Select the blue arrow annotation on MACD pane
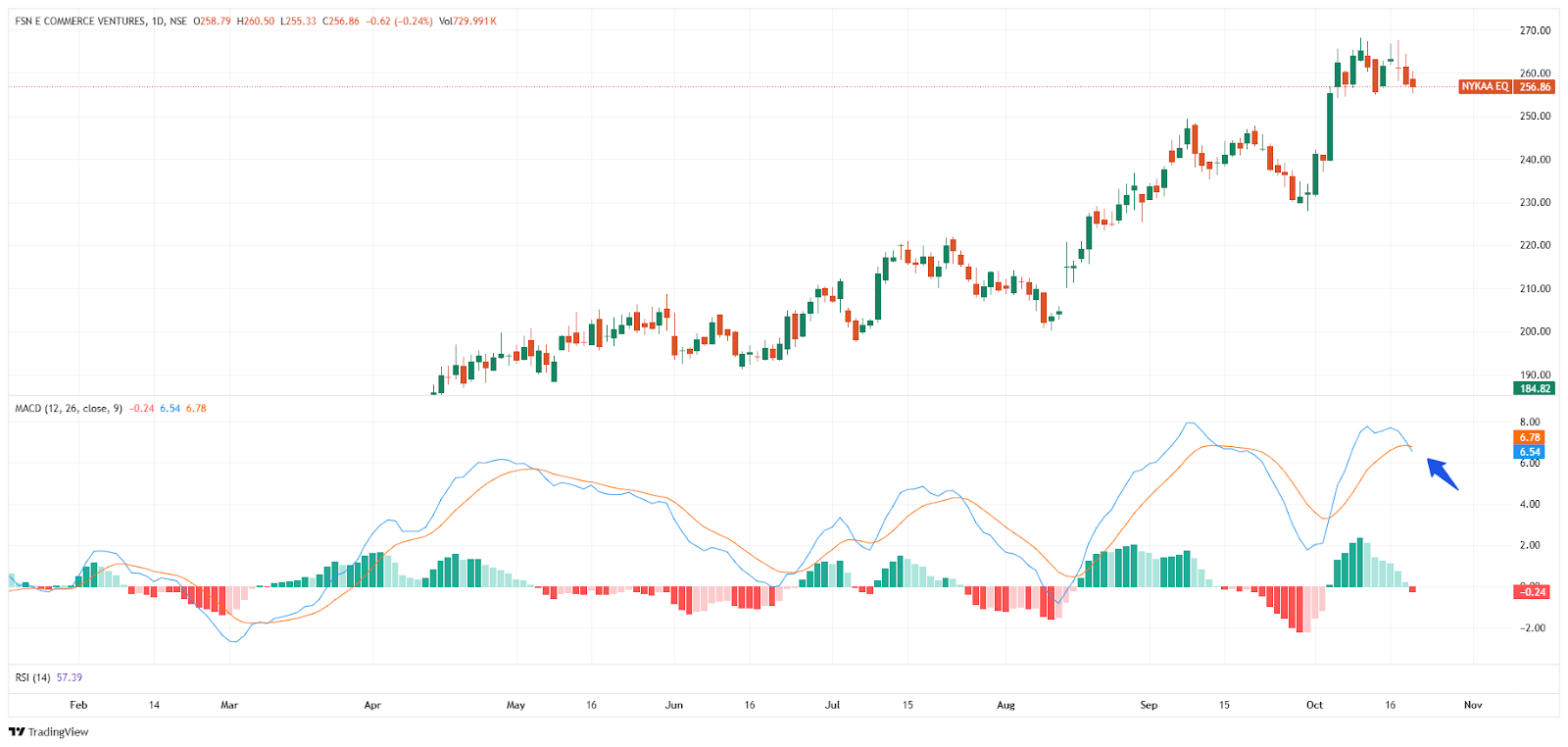Image resolution: width=1568 pixels, height=747 pixels. click(1442, 473)
